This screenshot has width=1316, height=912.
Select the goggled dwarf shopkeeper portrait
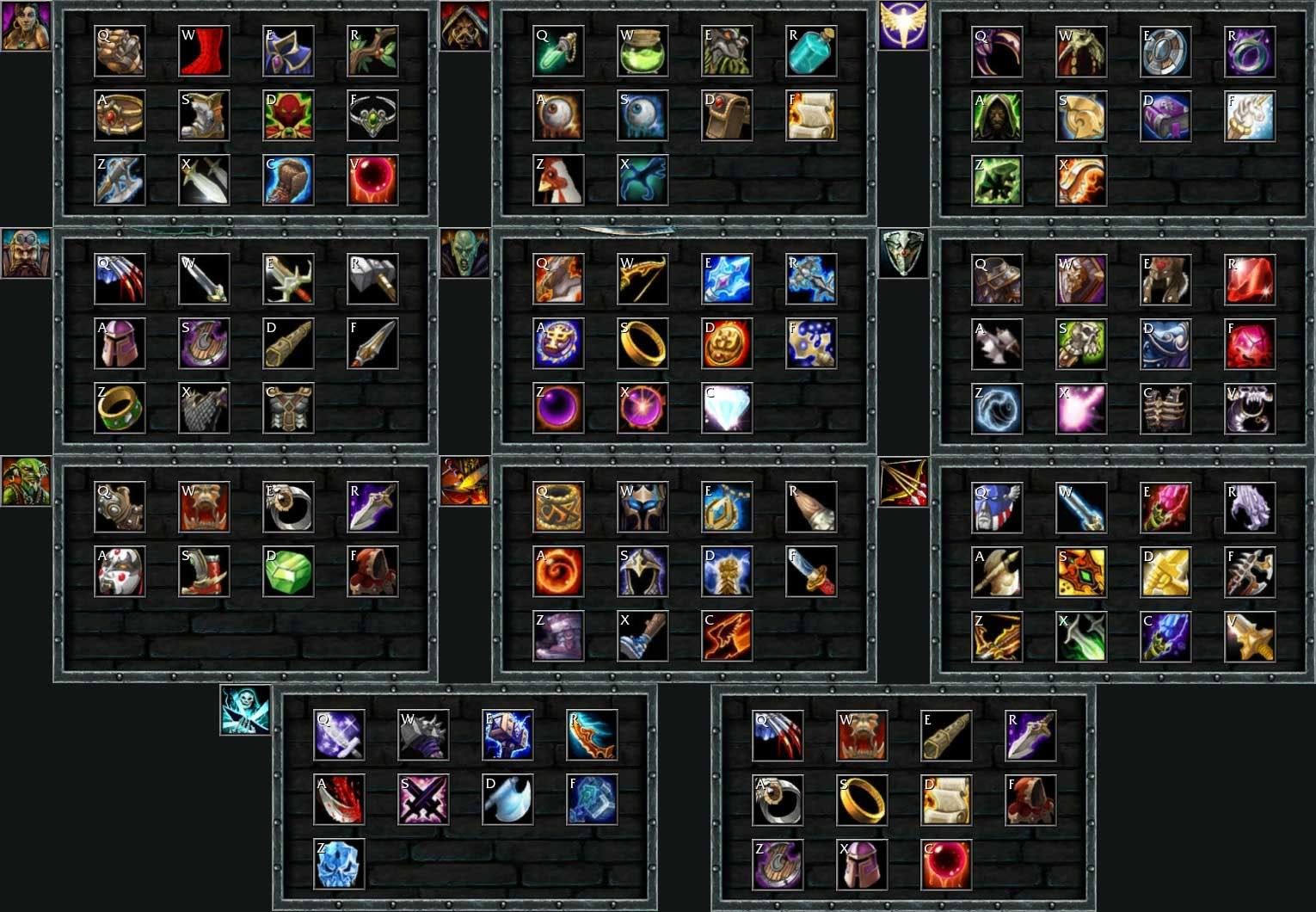click(x=26, y=253)
